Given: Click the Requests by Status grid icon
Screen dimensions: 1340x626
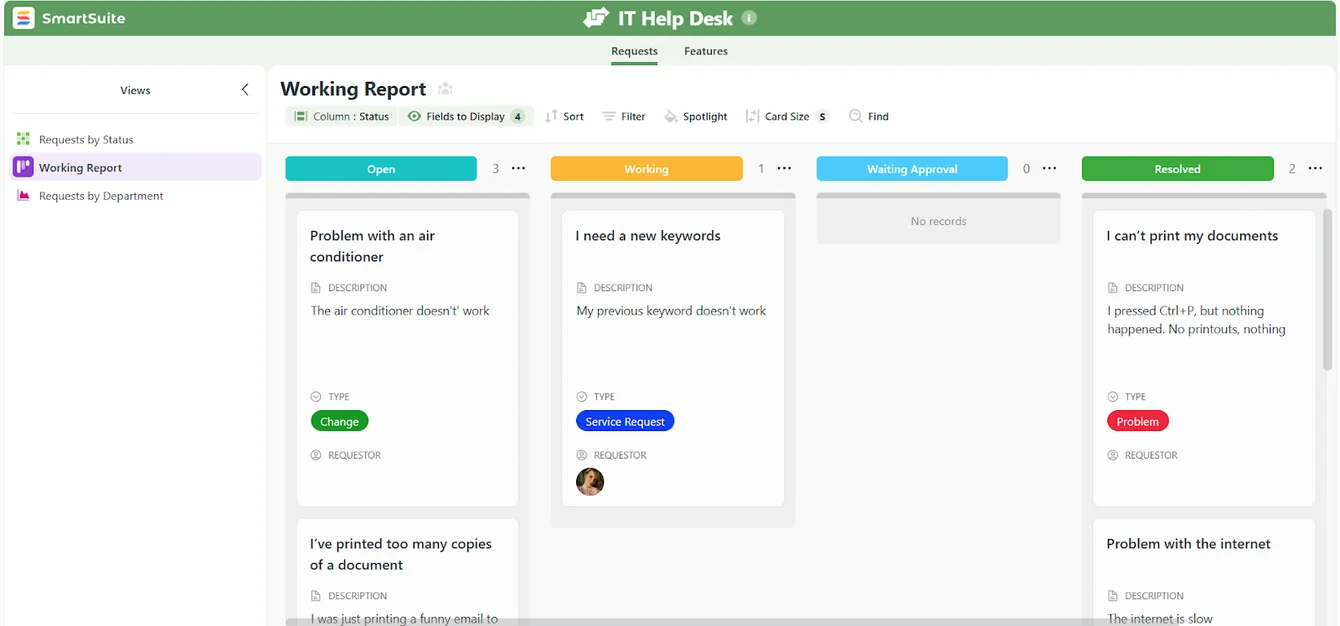Looking at the screenshot, I should pyautogui.click(x=23, y=139).
